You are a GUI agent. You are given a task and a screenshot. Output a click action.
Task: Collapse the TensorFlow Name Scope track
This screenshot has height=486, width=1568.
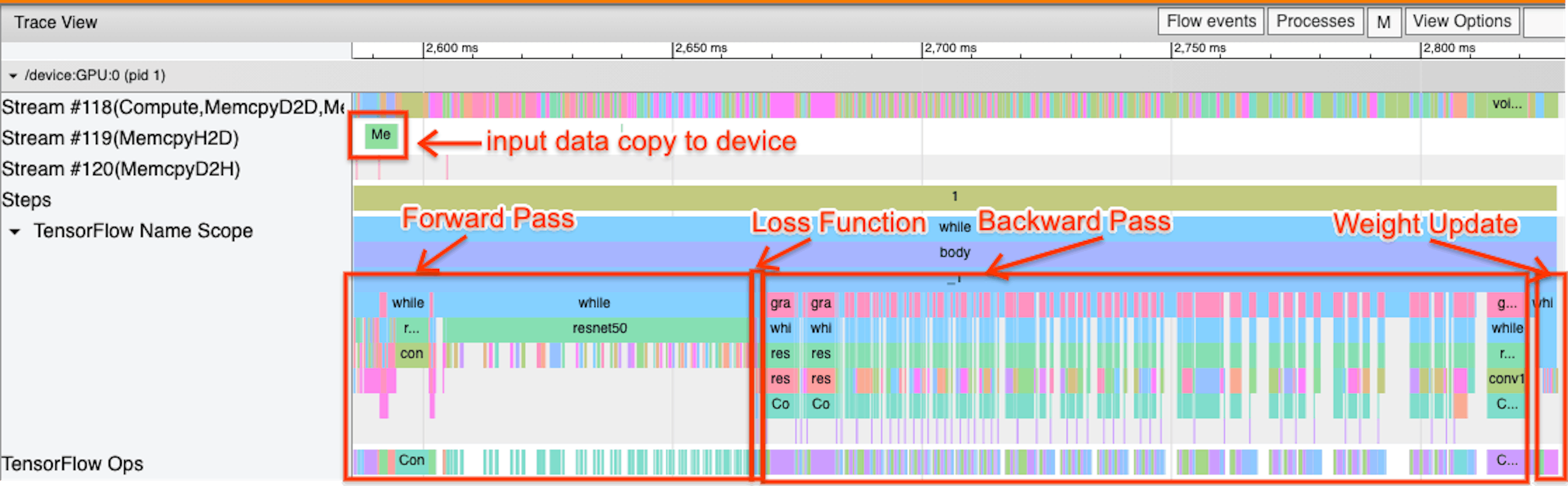[15, 232]
